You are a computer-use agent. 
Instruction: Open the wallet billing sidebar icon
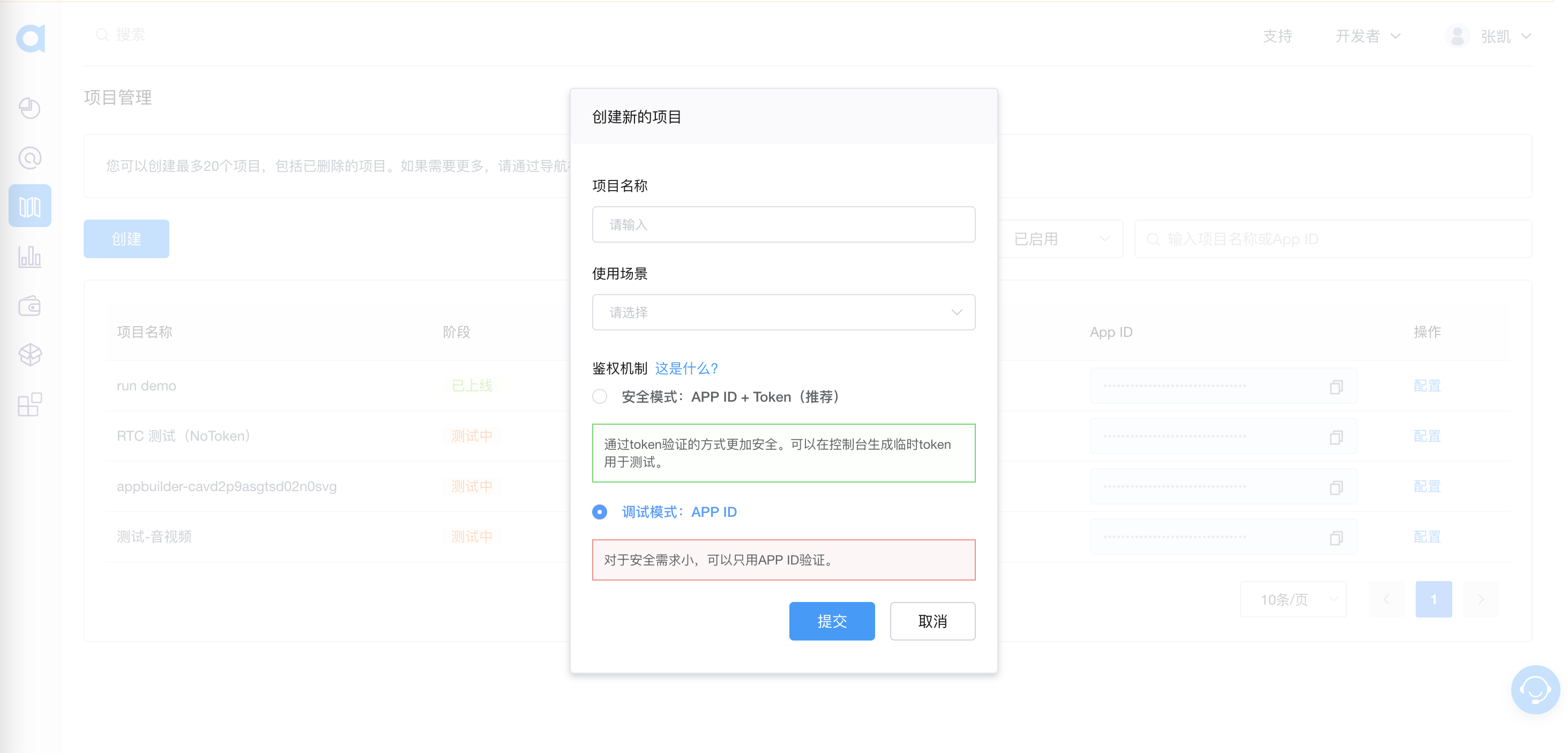[x=30, y=305]
